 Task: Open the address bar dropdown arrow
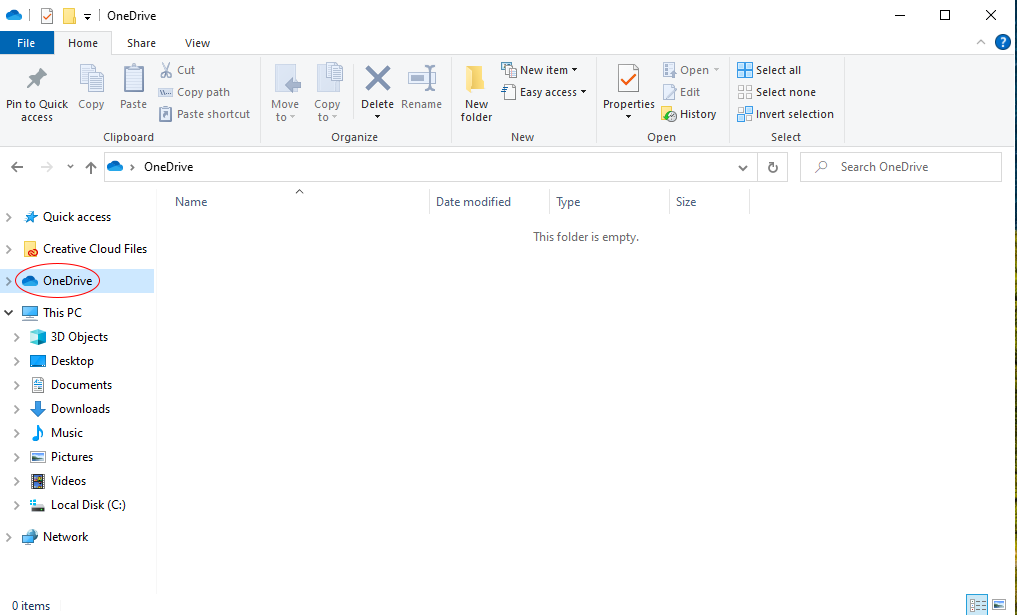(743, 167)
